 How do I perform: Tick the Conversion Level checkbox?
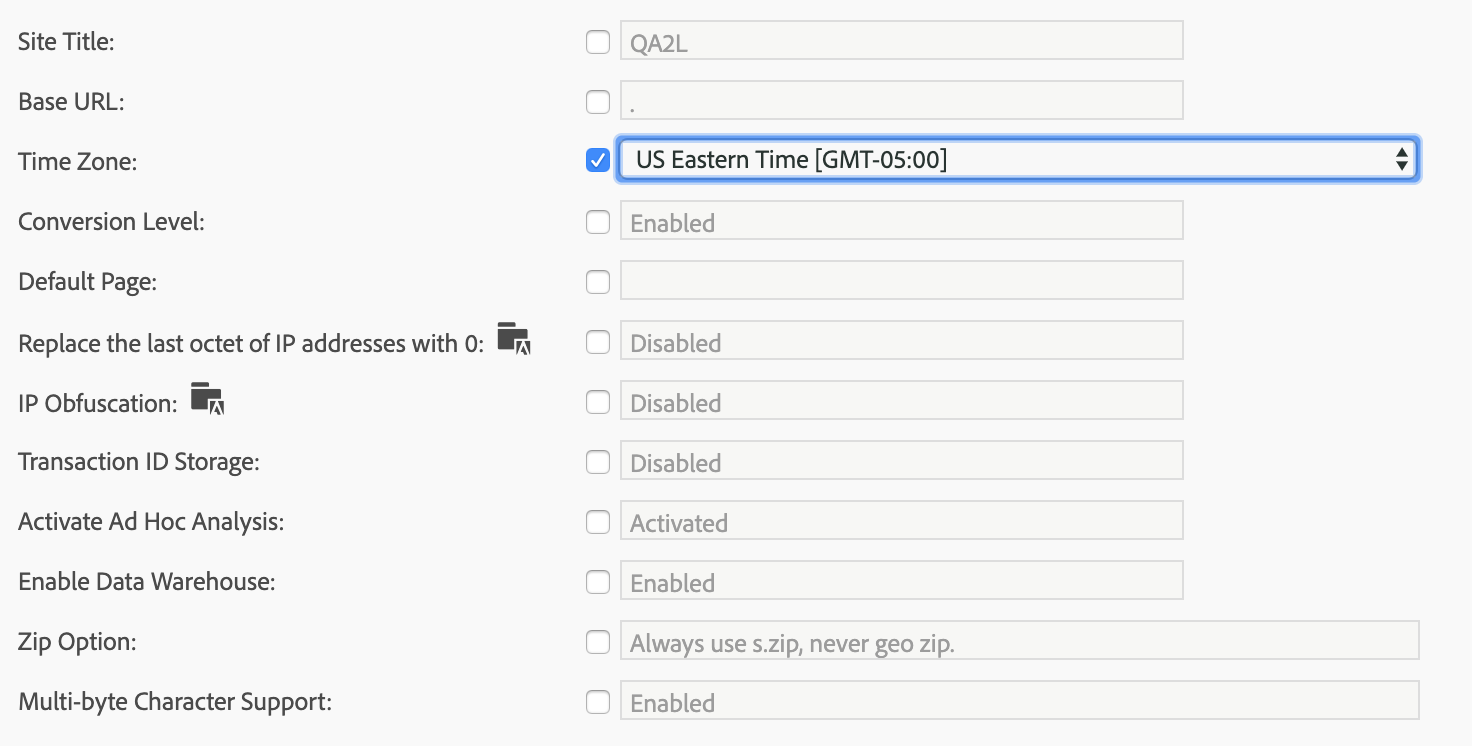point(598,222)
